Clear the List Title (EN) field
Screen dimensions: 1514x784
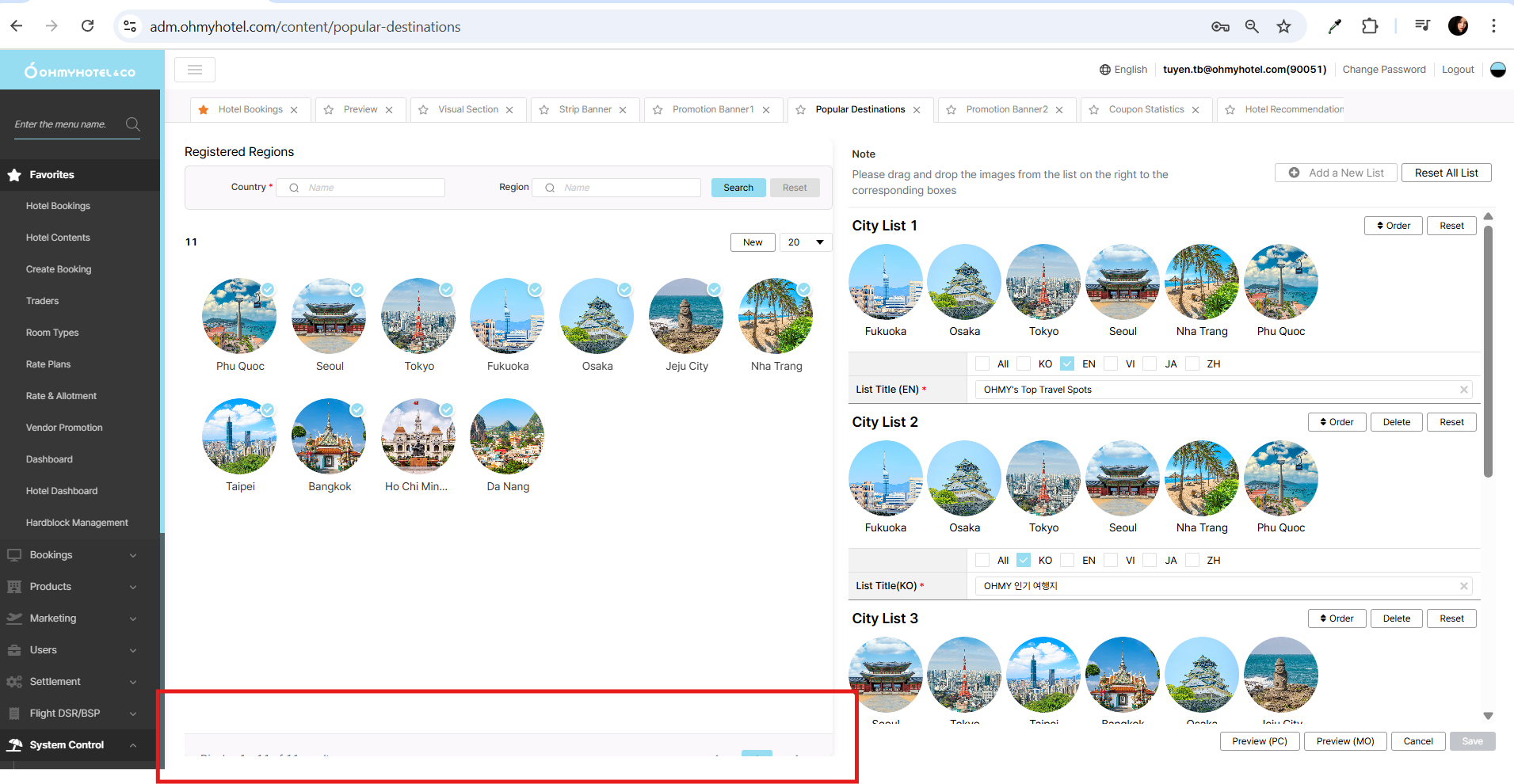click(1464, 390)
